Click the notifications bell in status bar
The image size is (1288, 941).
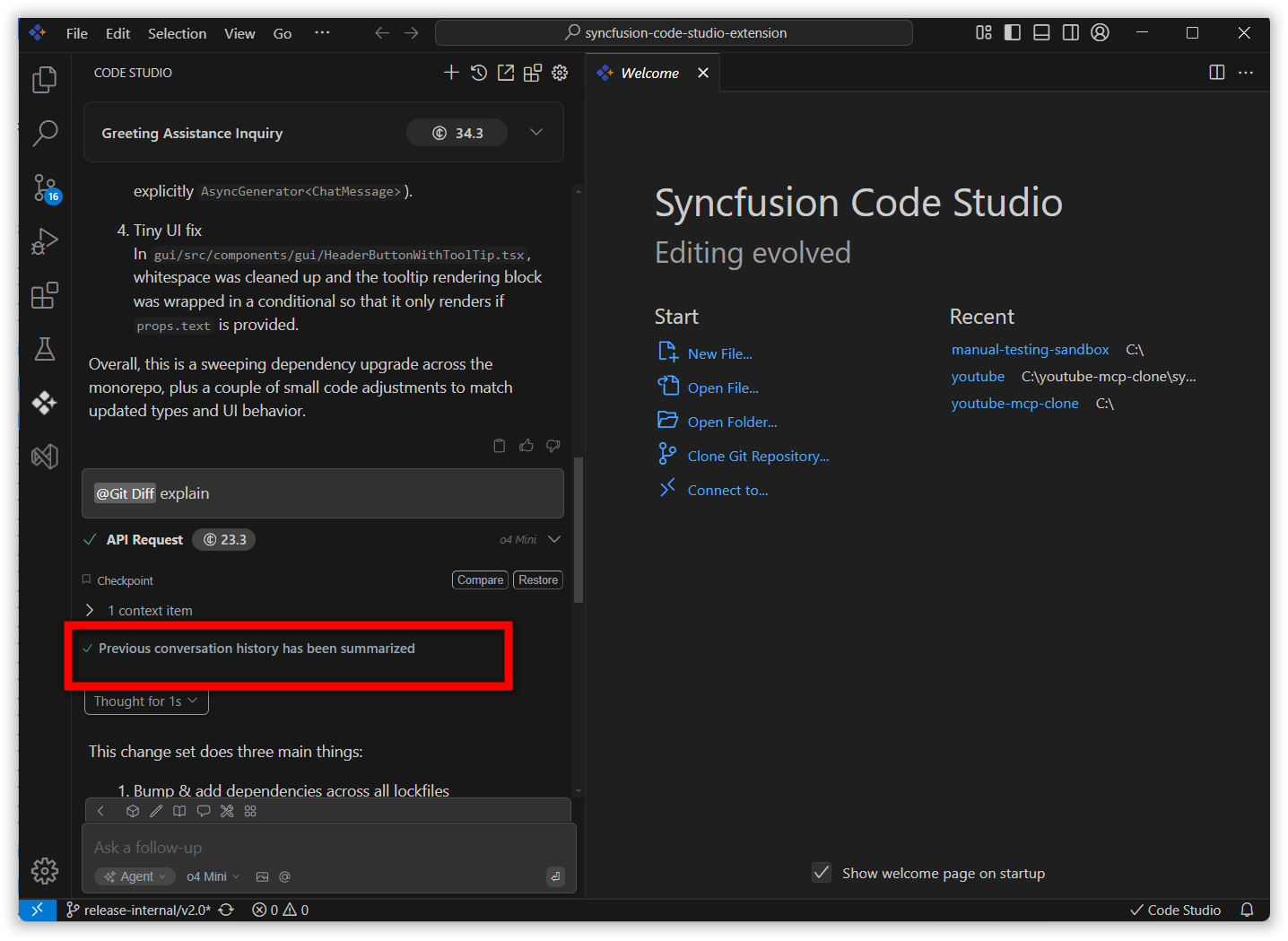1247,910
